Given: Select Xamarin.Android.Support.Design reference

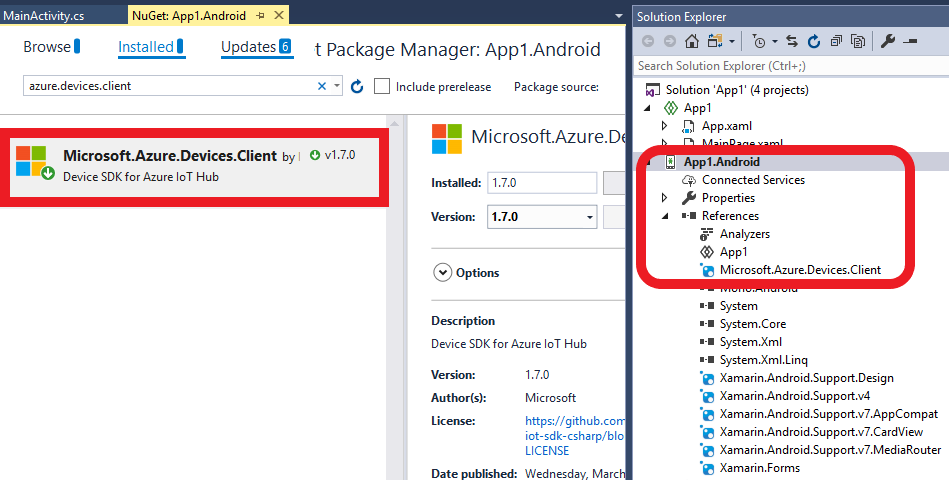Looking at the screenshot, I should coord(806,378).
